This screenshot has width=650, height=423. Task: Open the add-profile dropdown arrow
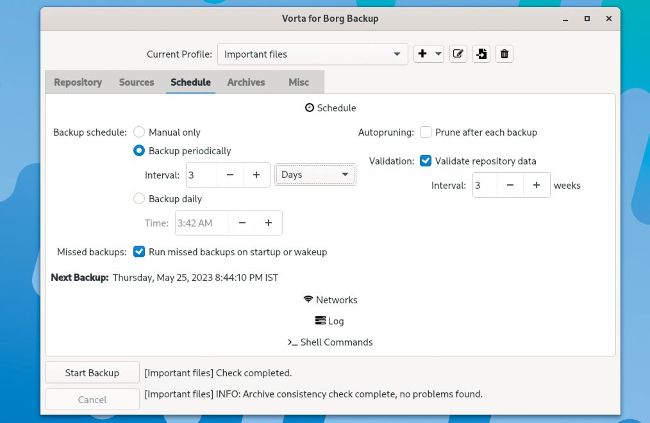pos(438,54)
